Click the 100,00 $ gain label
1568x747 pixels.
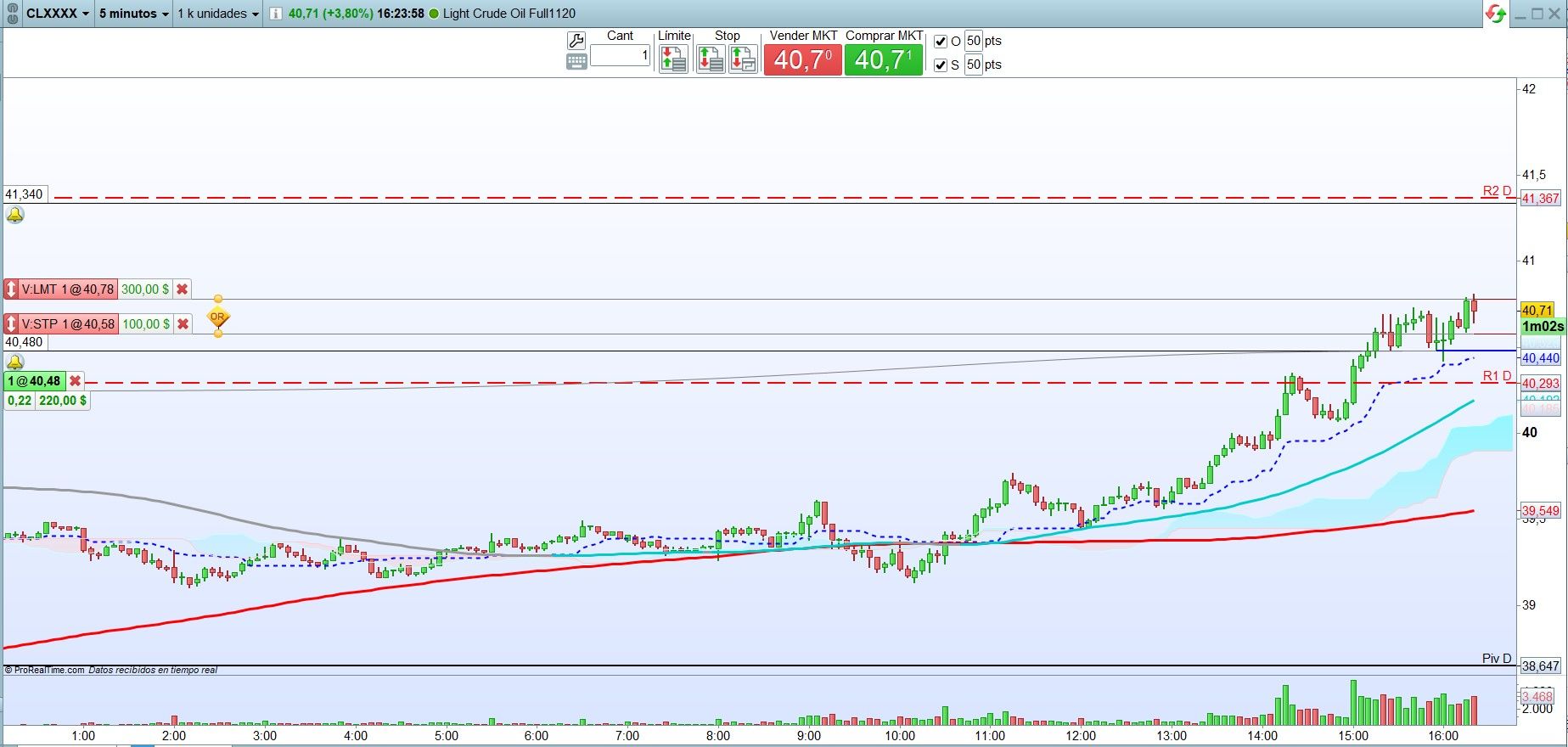tap(146, 324)
